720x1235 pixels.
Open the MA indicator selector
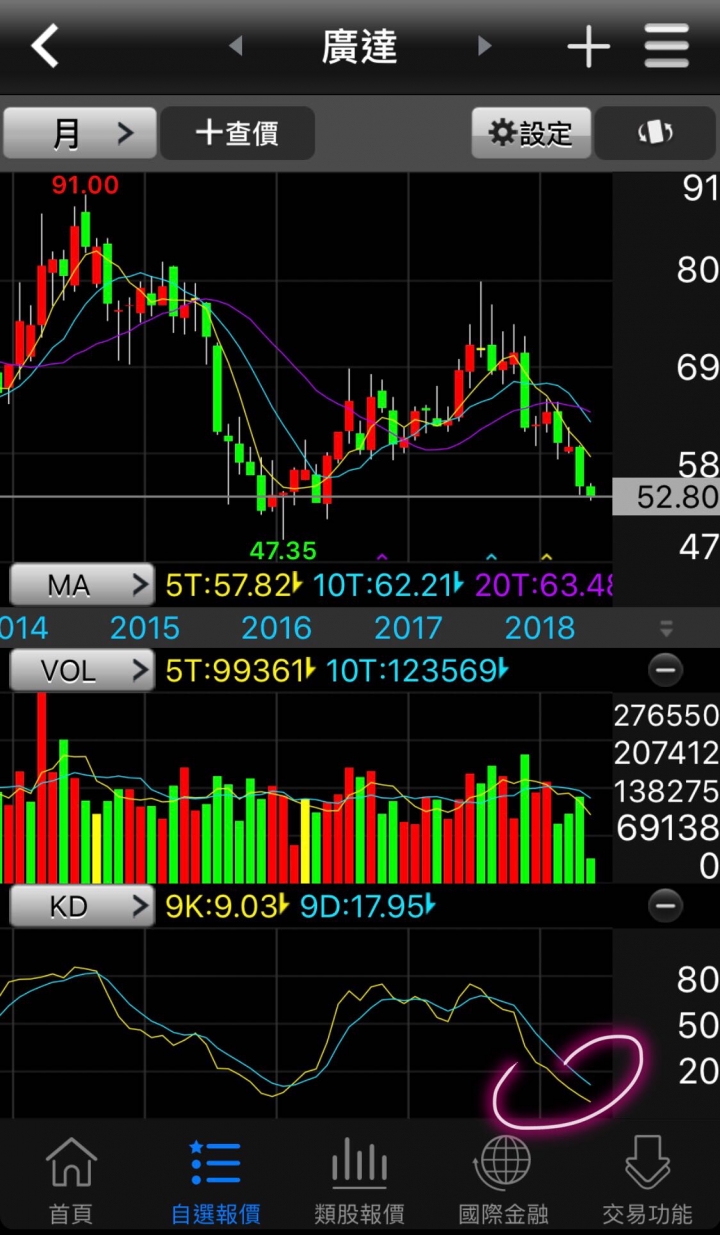[82, 584]
